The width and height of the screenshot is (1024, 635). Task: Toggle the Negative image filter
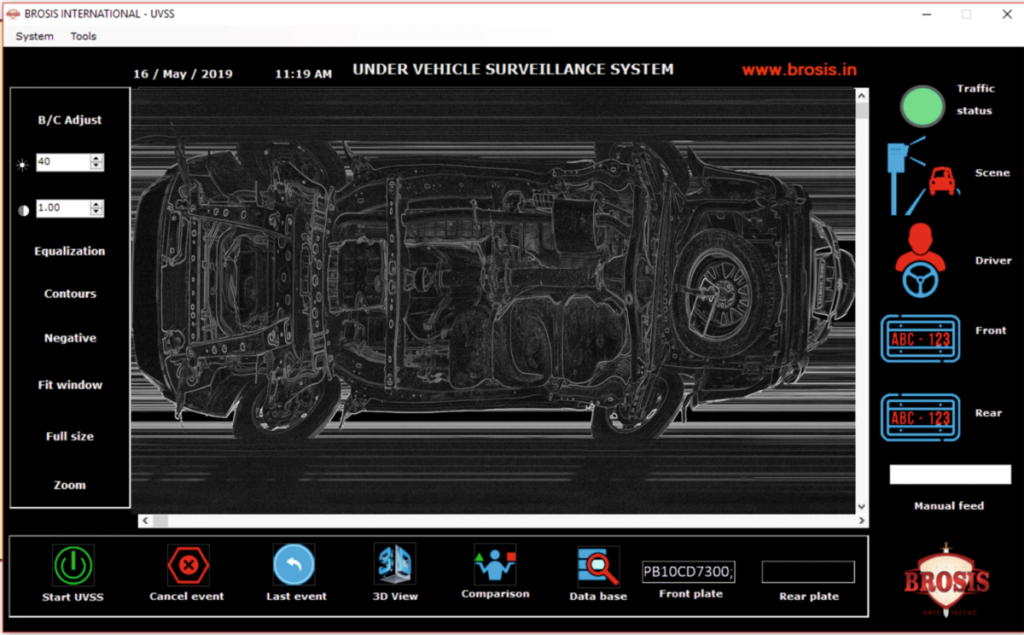[x=70, y=338]
